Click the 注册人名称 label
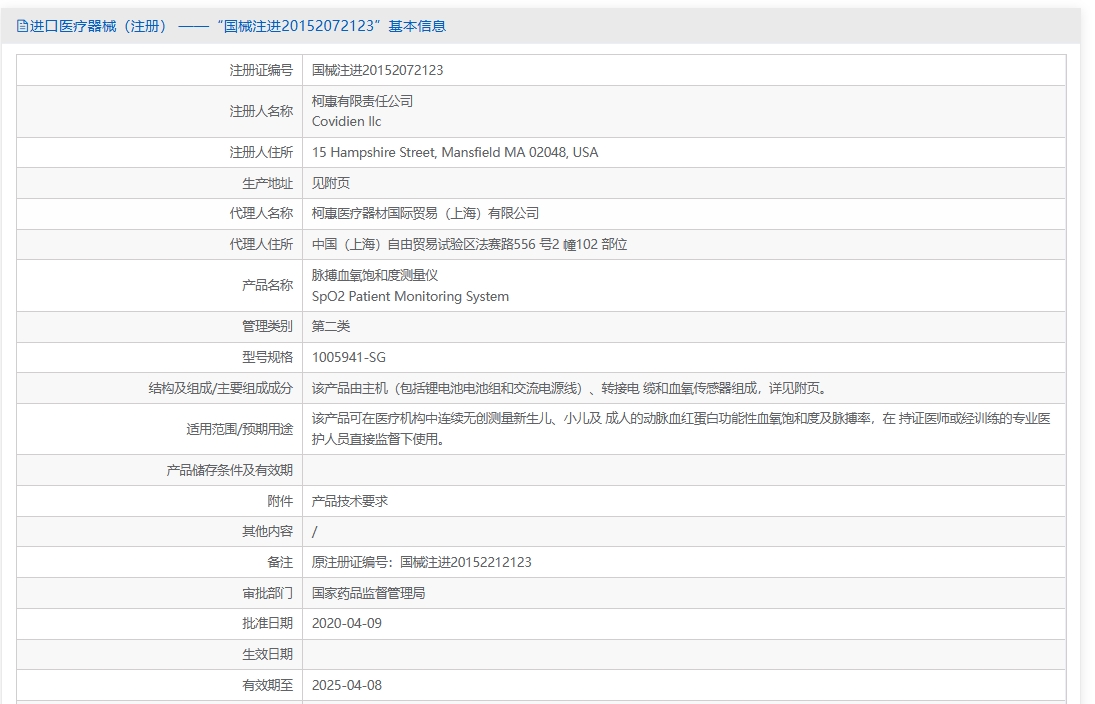Screen dimensions: 1095x704 260,112
